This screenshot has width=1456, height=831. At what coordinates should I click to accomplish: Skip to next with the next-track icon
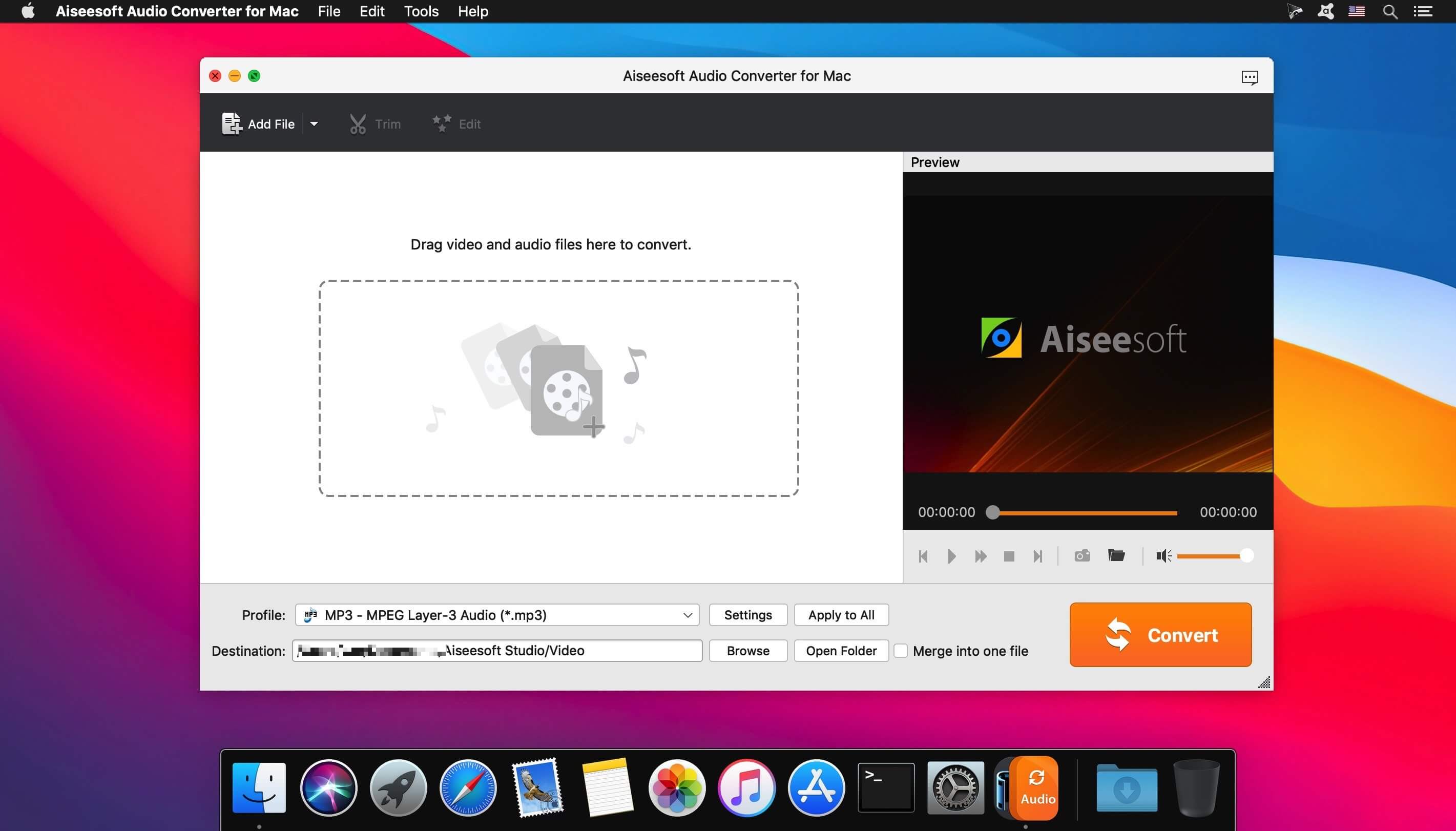tap(1038, 556)
